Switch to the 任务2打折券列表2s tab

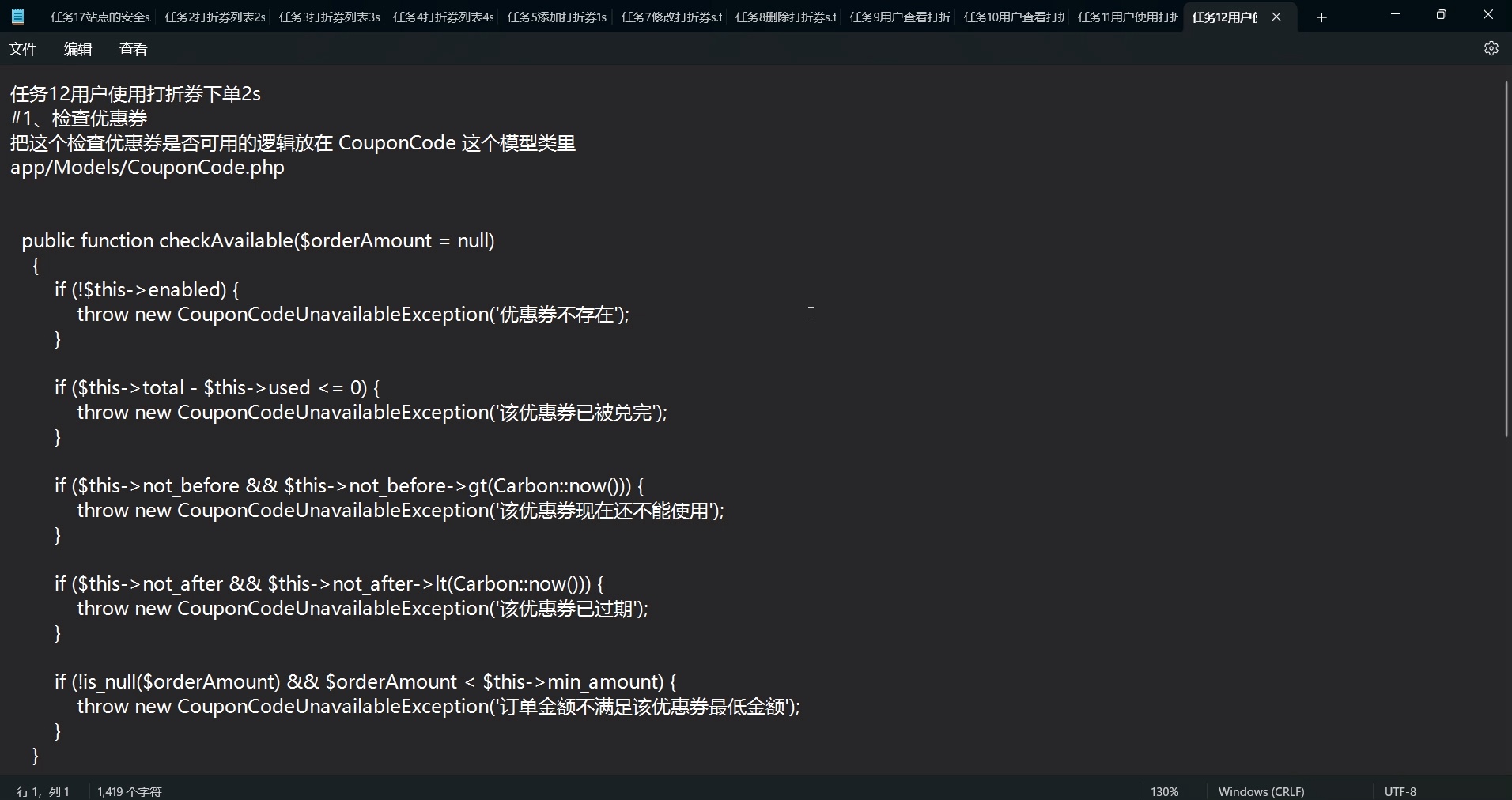tap(214, 17)
